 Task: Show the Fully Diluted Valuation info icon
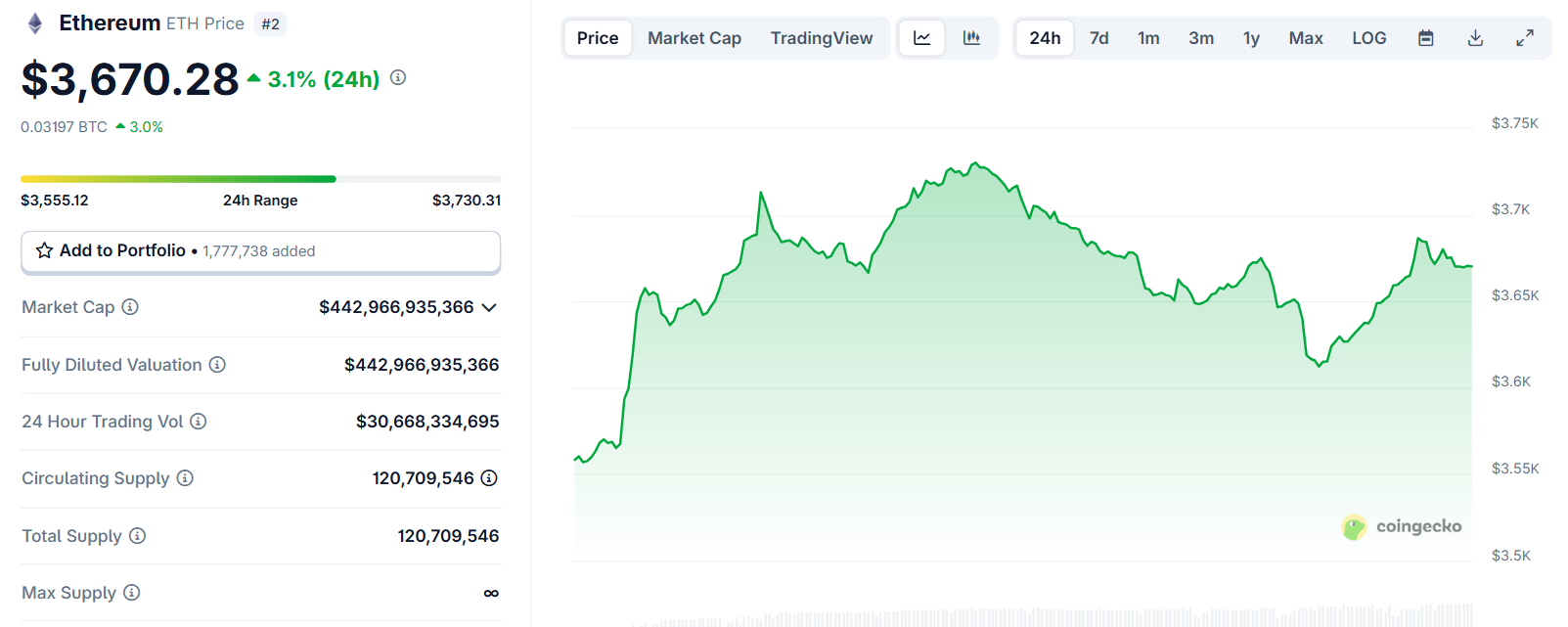tap(217, 365)
